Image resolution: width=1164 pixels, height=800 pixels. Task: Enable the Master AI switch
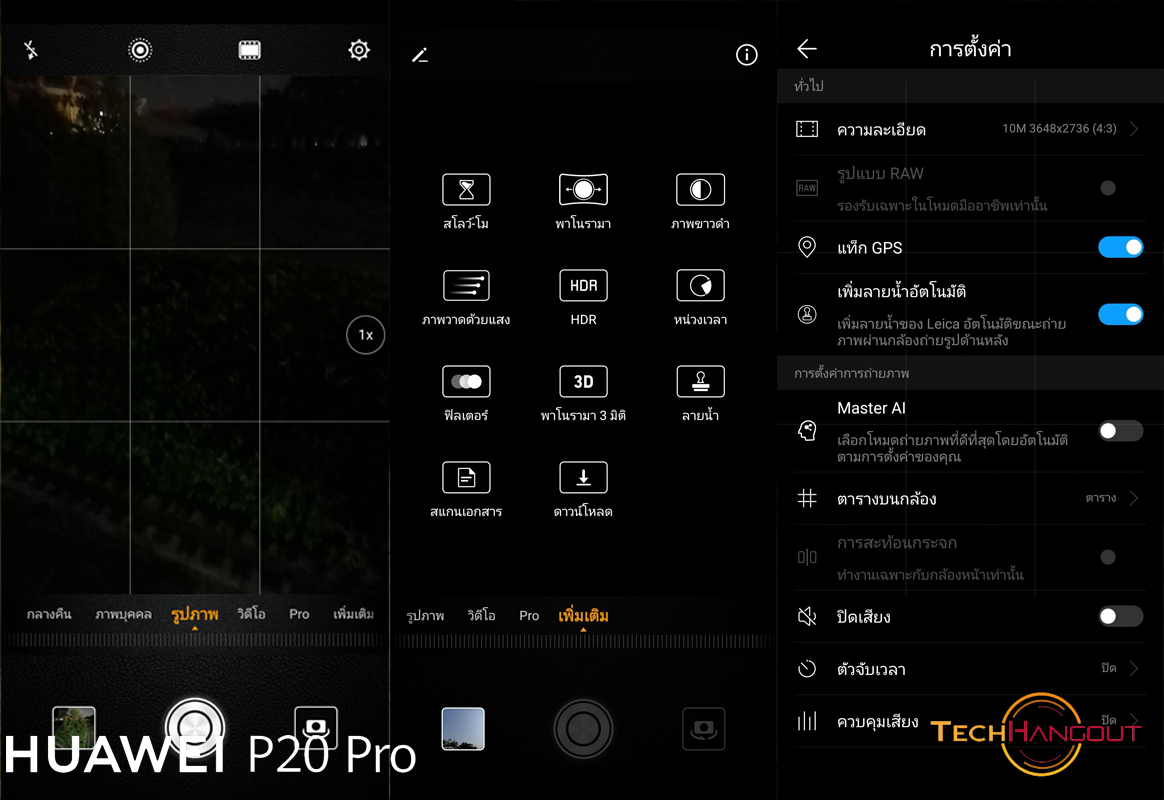pyautogui.click(x=1120, y=430)
